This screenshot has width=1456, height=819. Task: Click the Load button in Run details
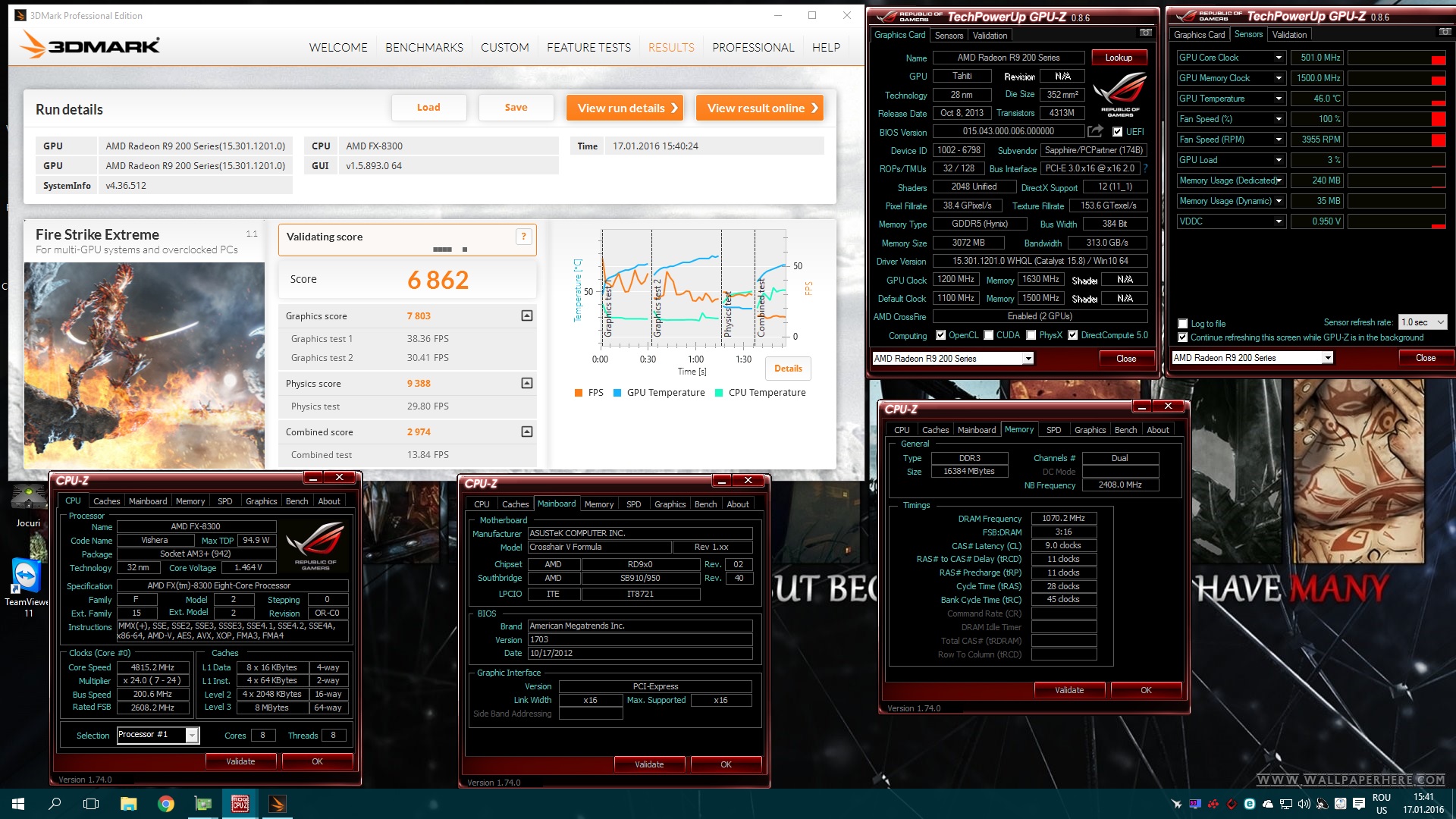(x=428, y=108)
